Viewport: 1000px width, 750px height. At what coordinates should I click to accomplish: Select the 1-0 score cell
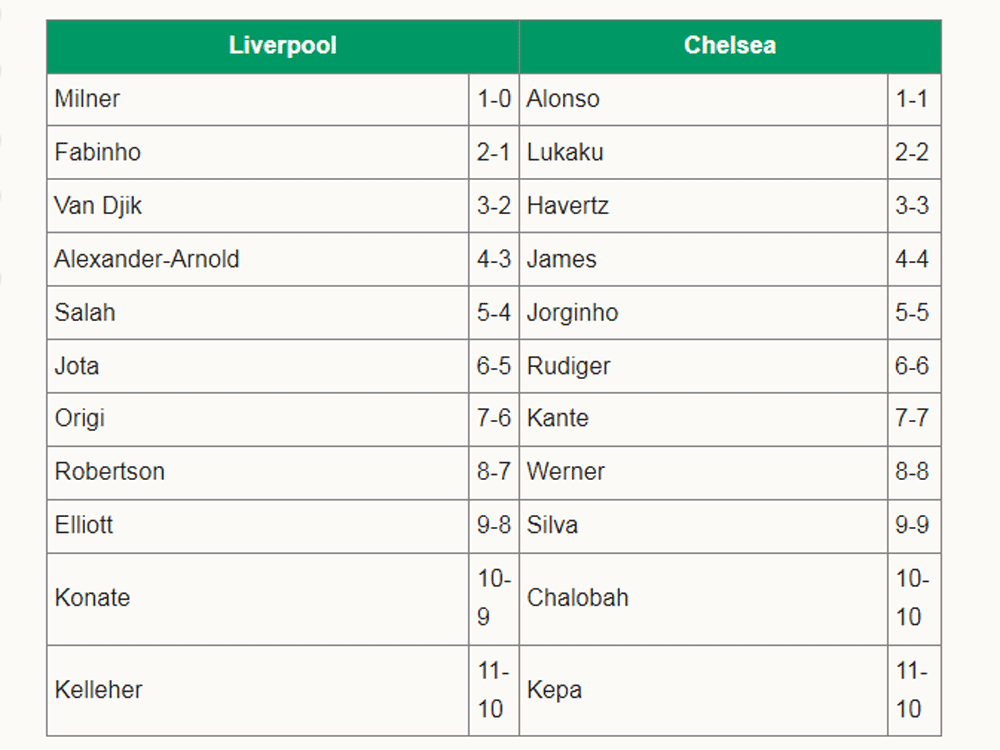[x=494, y=99]
